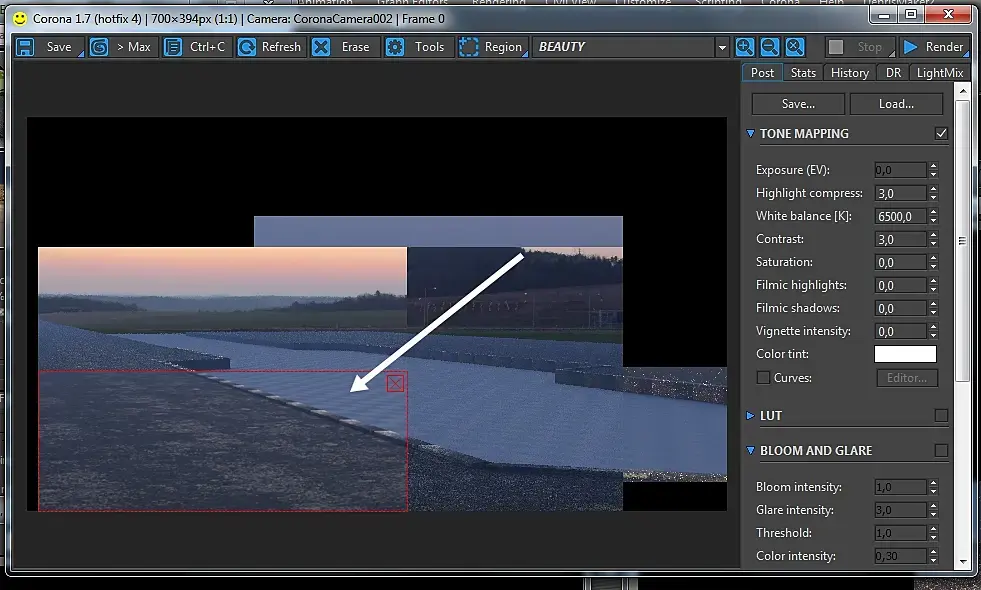Click the reset zoom magnifier icon
Image resolution: width=981 pixels, height=590 pixels.
coord(795,47)
